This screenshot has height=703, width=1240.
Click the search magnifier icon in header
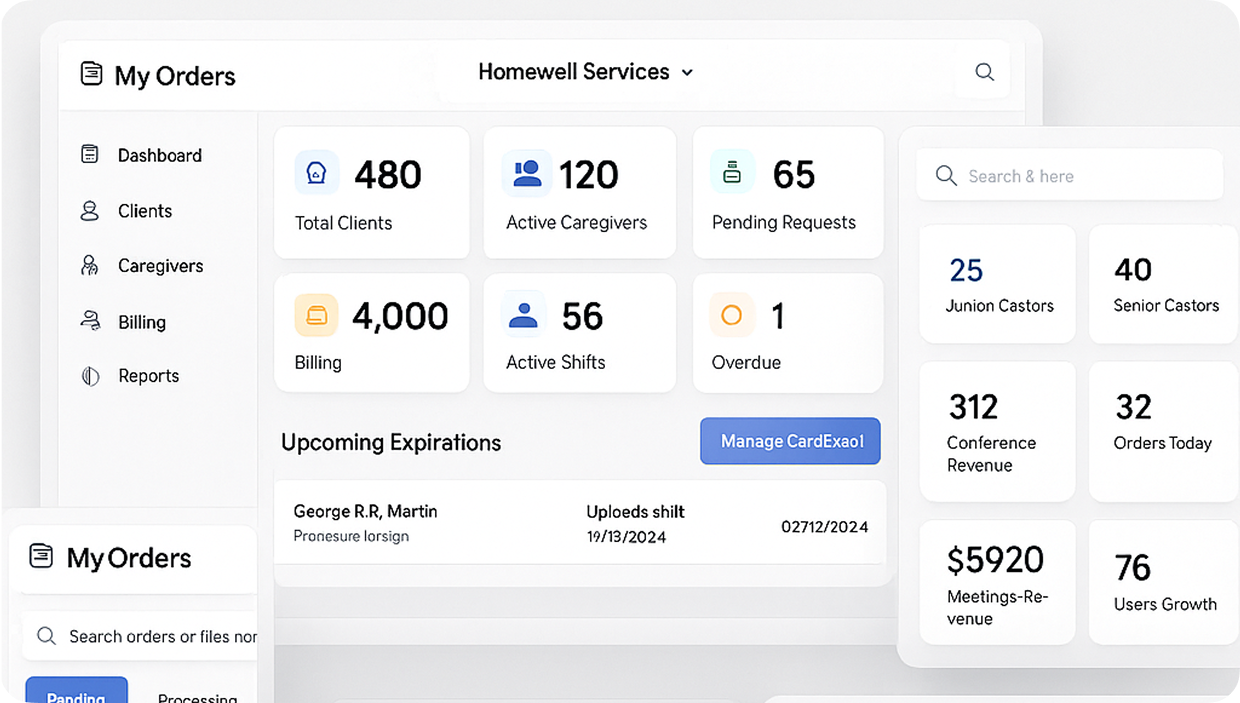[984, 72]
